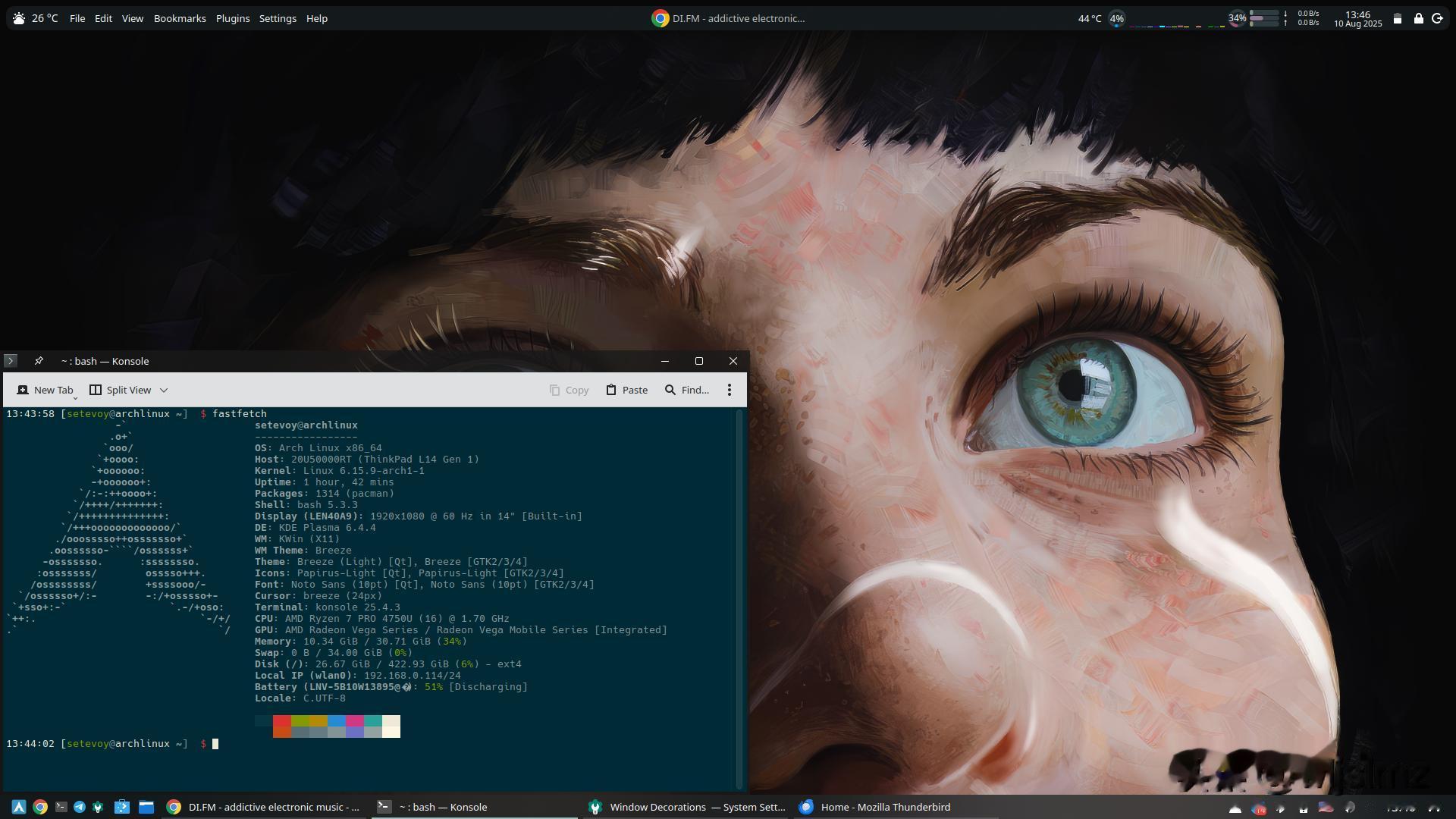The image size is (1456, 819).
Task: Click the weather widget showing 26 °C
Action: (36, 18)
